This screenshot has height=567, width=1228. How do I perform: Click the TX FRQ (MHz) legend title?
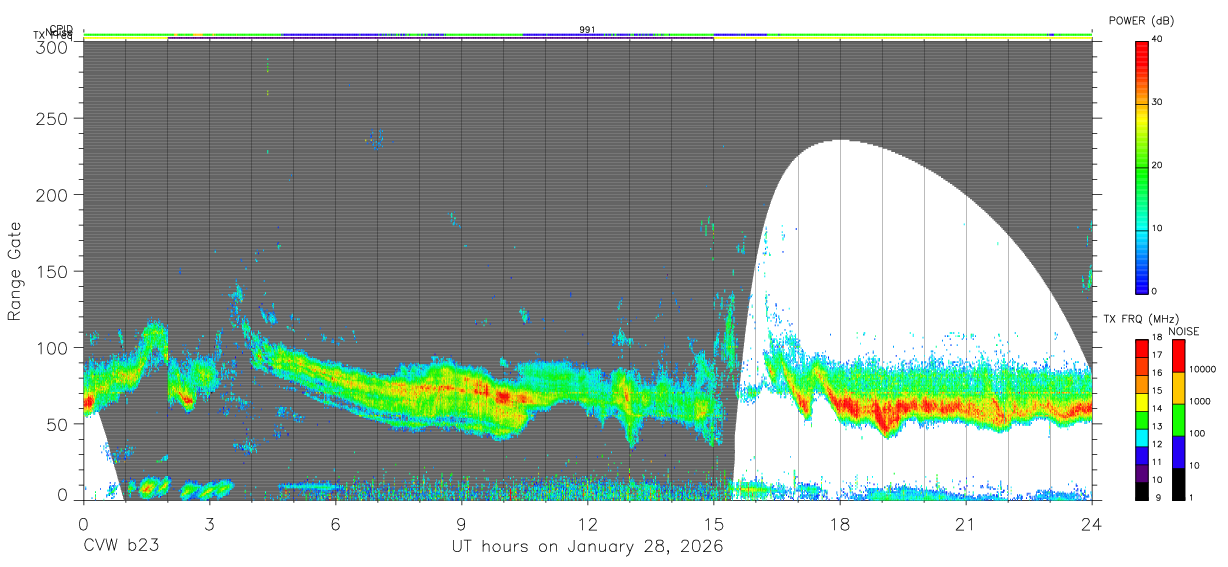pyautogui.click(x=1141, y=319)
